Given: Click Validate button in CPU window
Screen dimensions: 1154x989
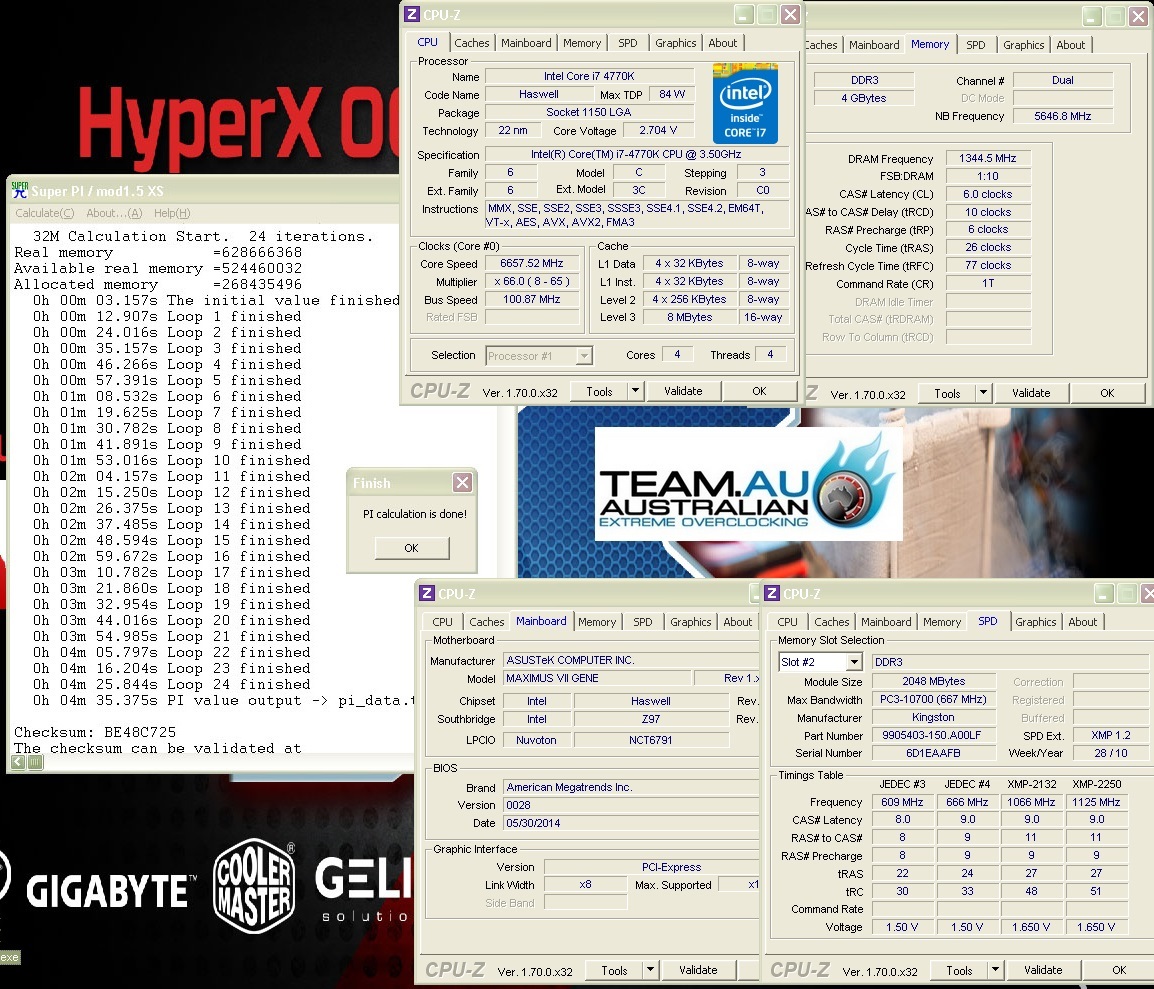Looking at the screenshot, I should [x=683, y=391].
